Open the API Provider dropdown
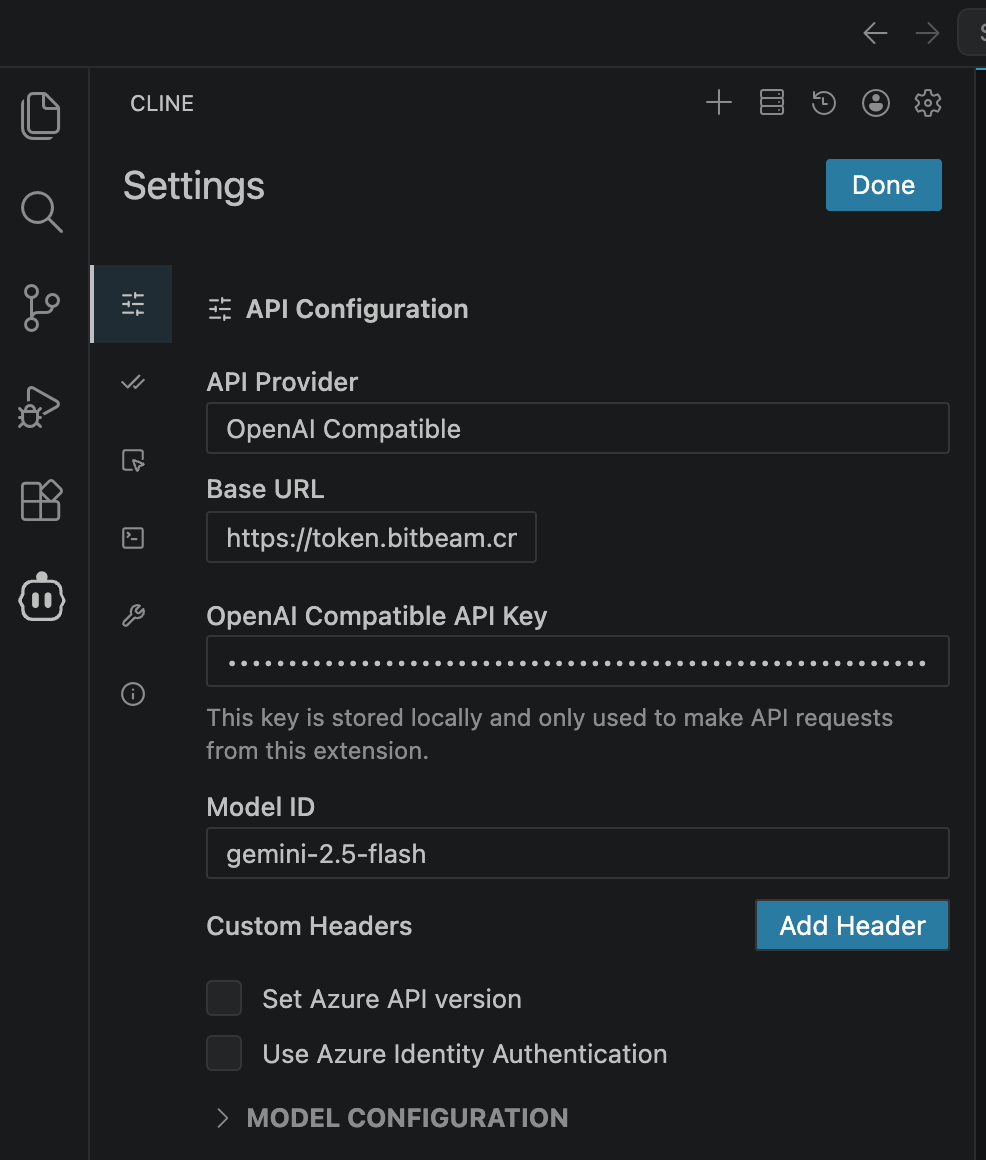This screenshot has height=1160, width=986. (x=577, y=429)
